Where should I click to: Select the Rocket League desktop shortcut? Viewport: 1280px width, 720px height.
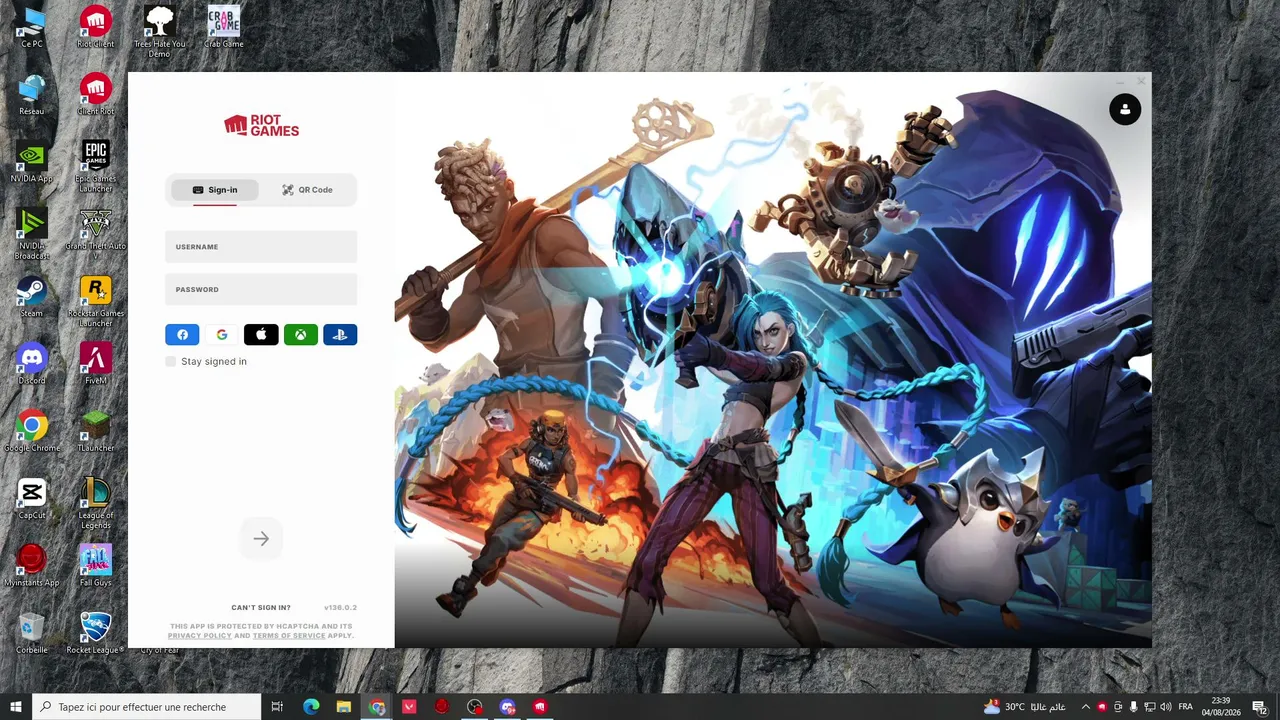[96, 633]
